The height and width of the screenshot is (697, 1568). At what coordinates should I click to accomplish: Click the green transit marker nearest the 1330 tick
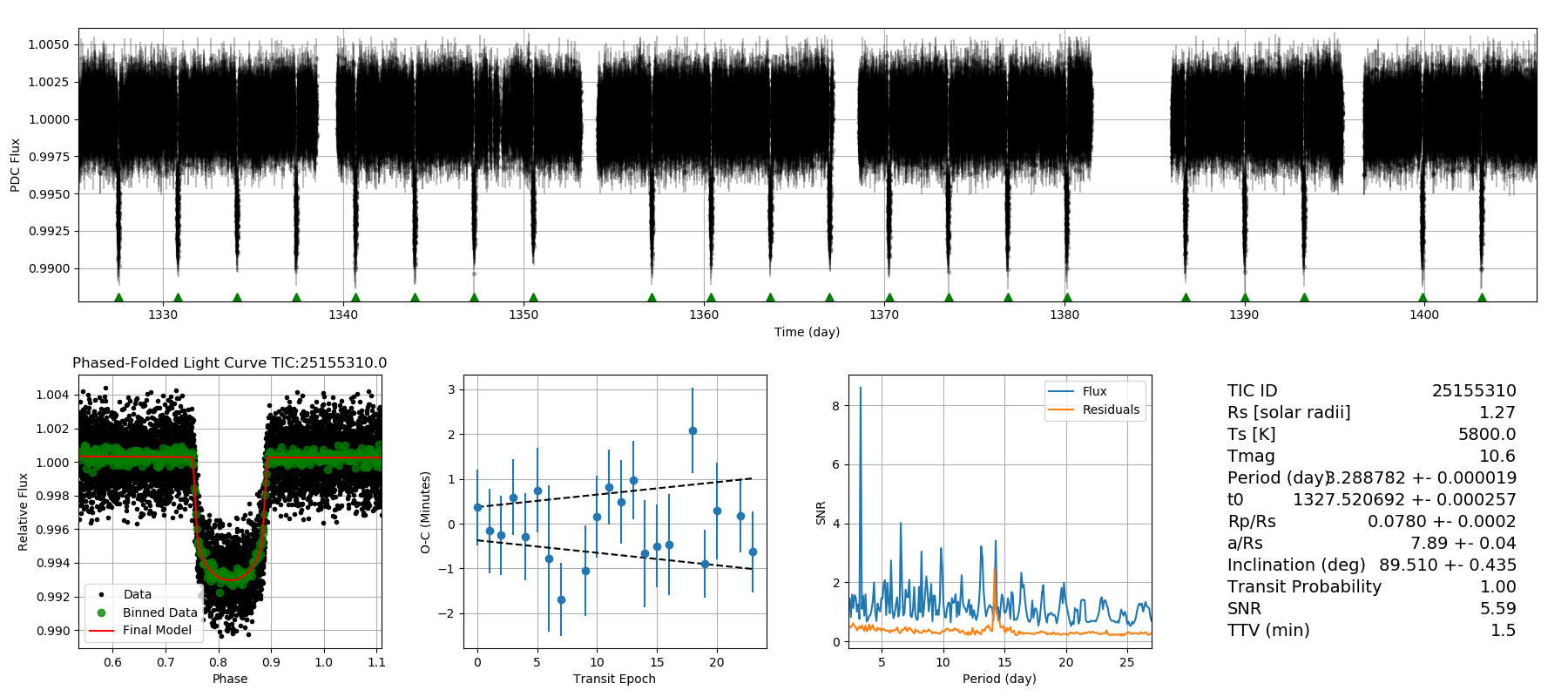pos(178,297)
